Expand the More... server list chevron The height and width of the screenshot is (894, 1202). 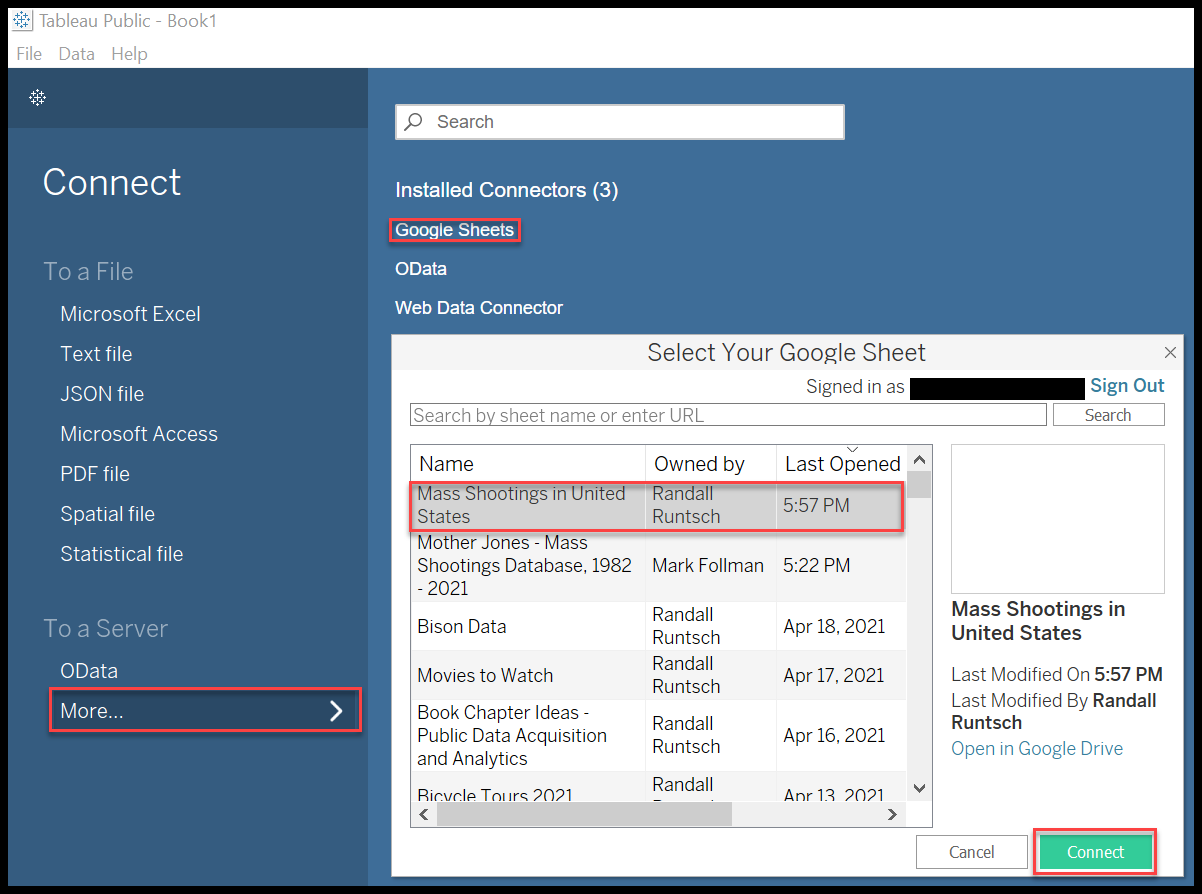click(x=336, y=711)
